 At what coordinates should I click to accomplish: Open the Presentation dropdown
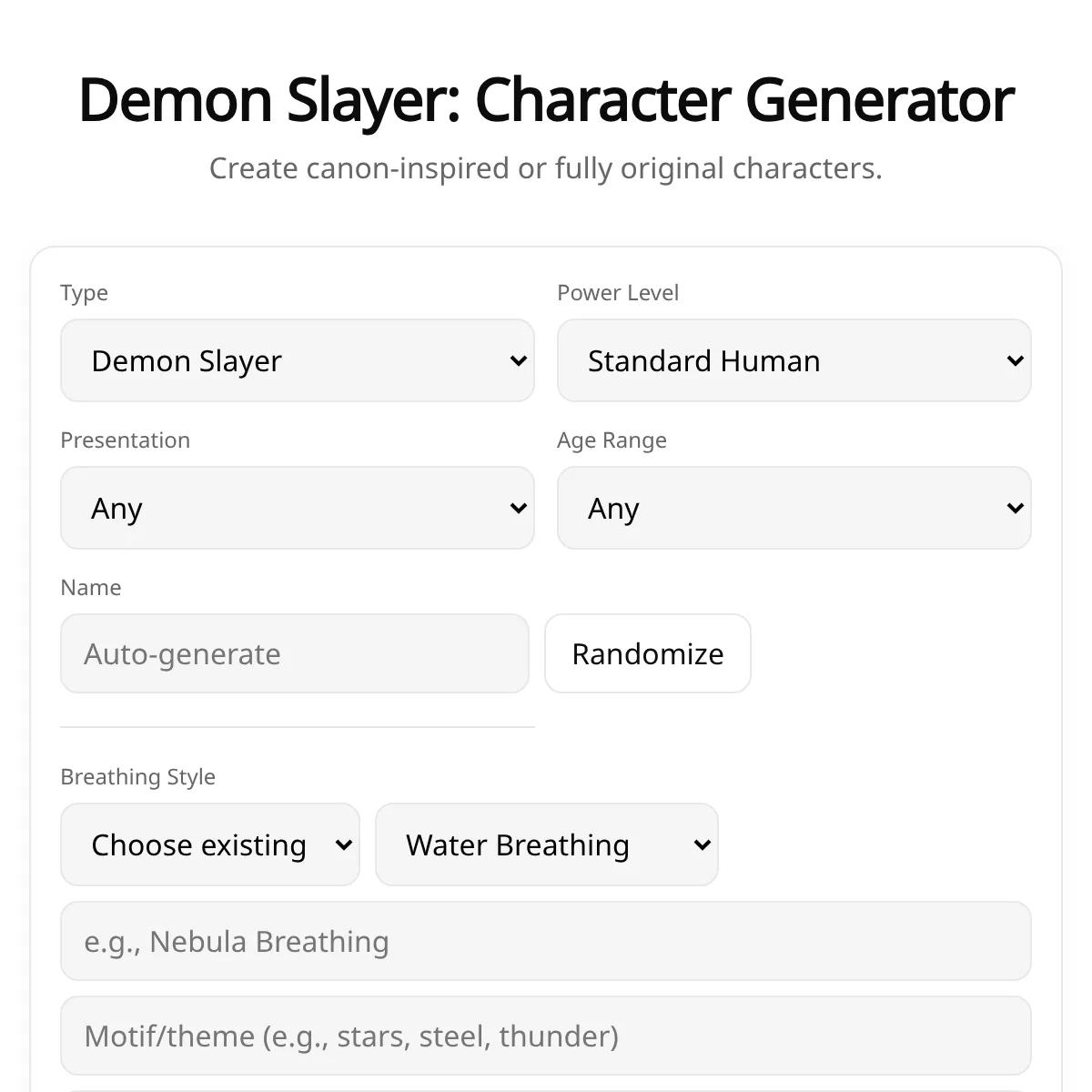297,508
